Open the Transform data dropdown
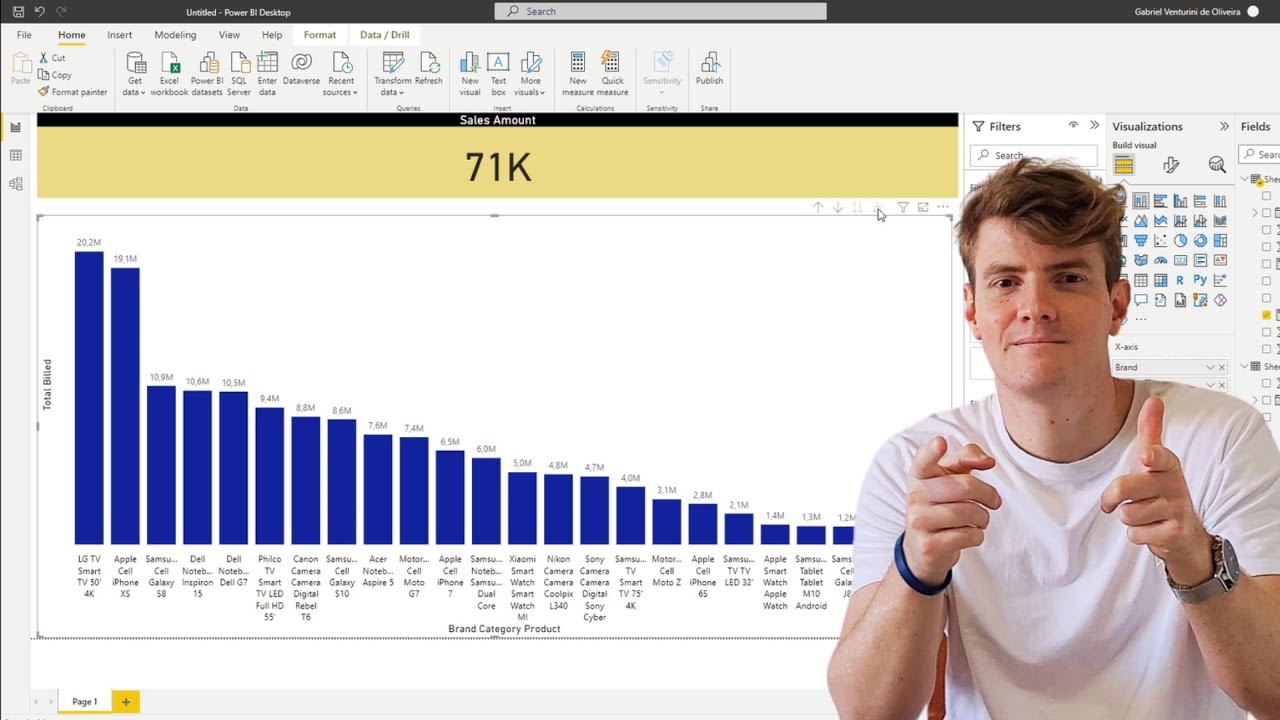 pos(392,74)
